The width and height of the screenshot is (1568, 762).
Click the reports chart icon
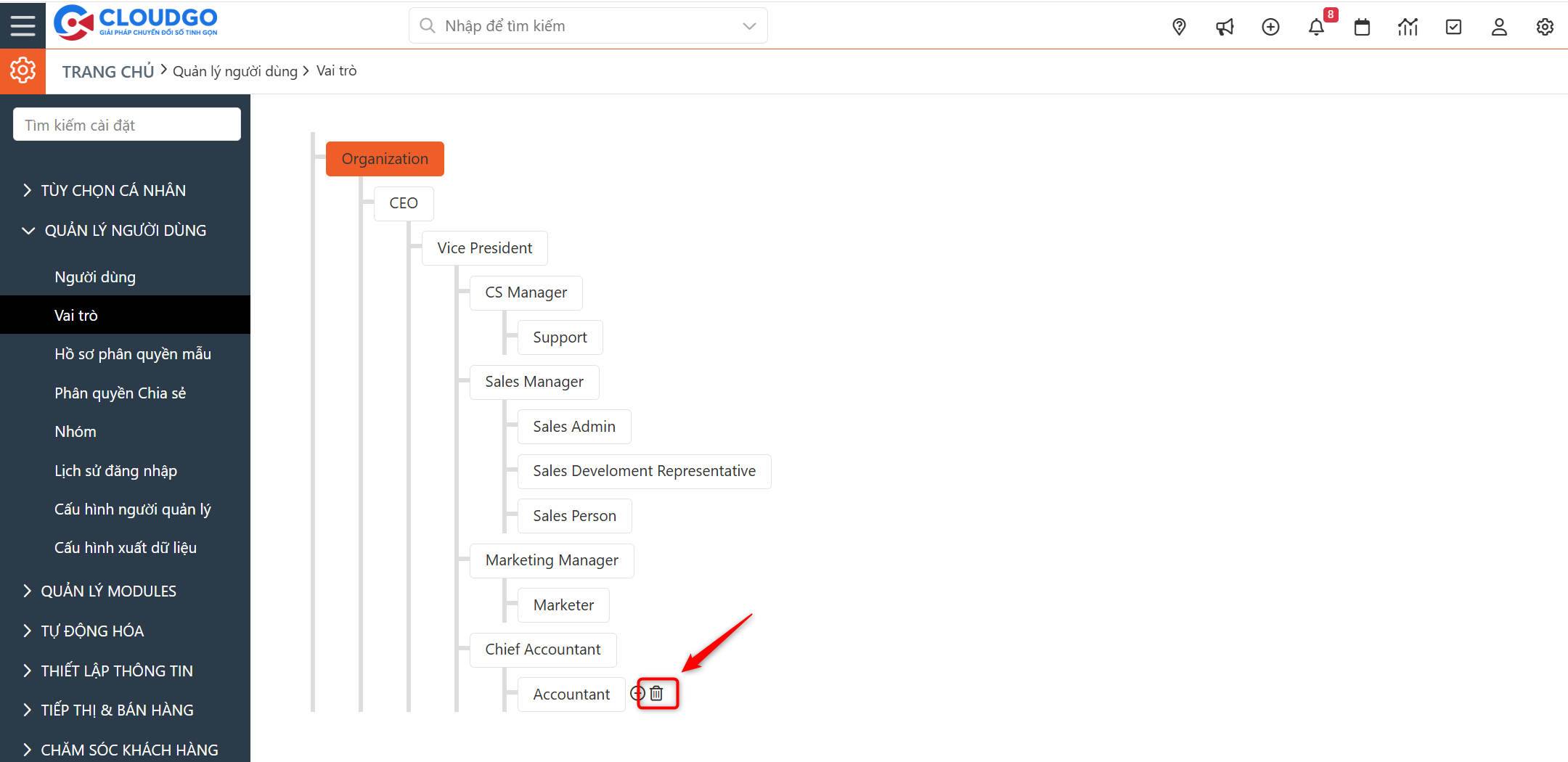[1408, 26]
